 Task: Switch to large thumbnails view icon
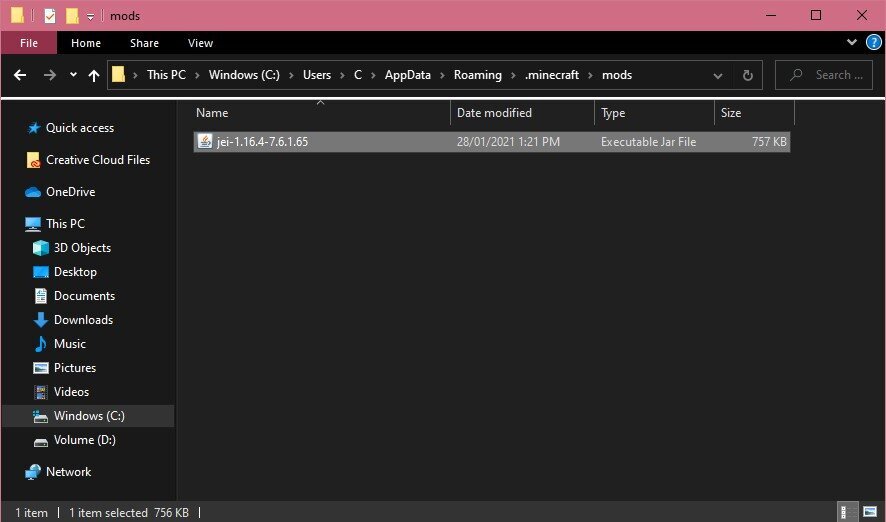coord(870,512)
